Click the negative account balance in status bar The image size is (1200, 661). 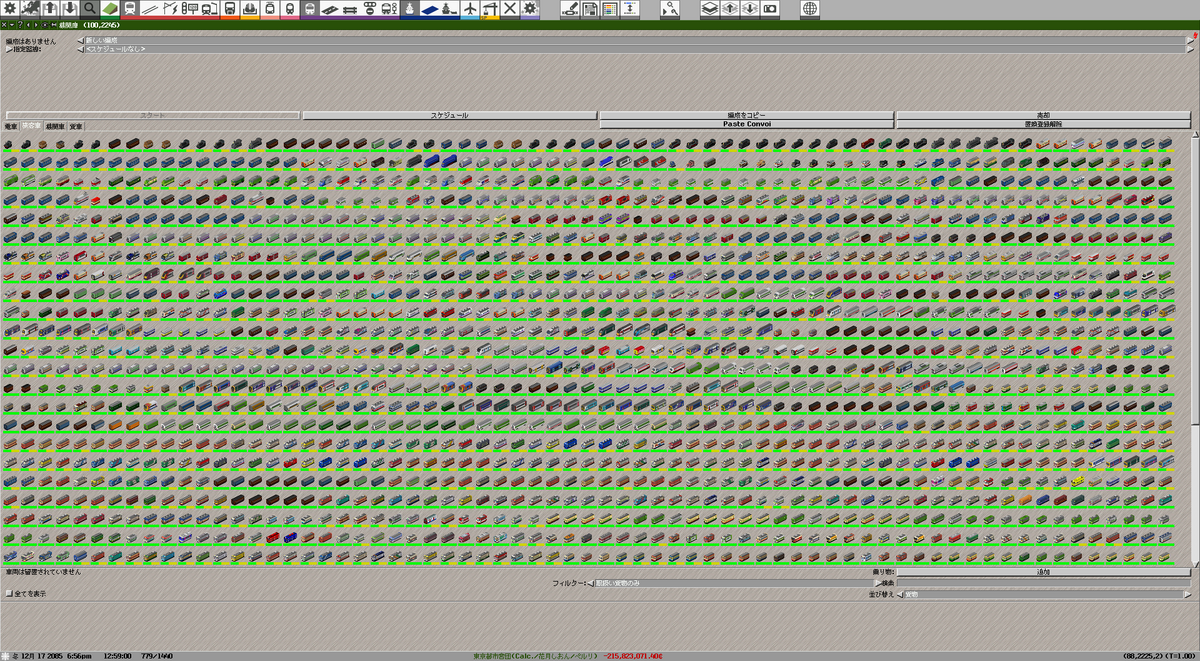click(x=634, y=656)
